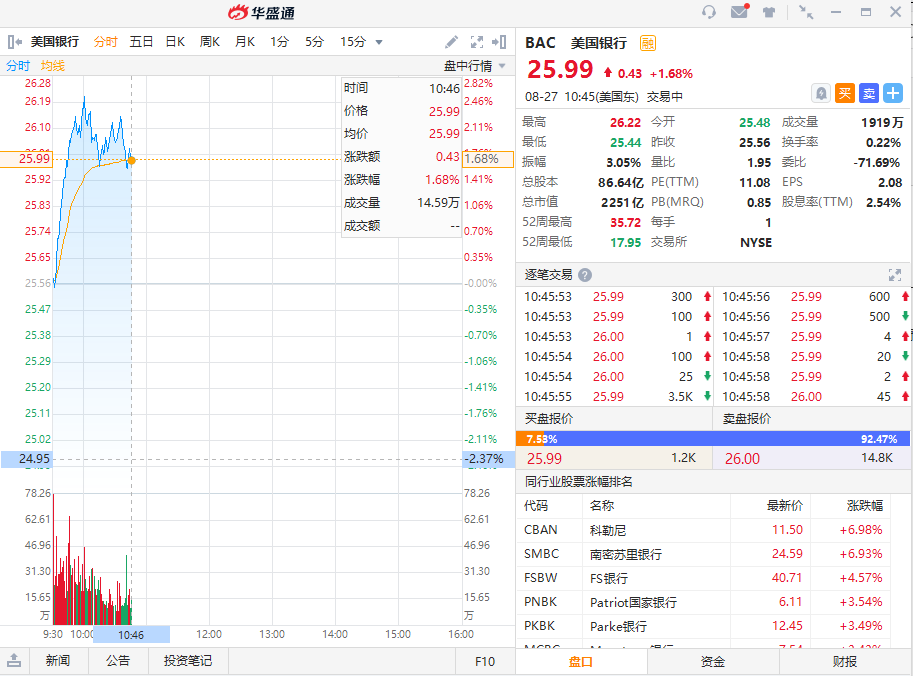Toggle the 分时 line legend
The height and width of the screenshot is (676, 913).
click(x=18, y=66)
